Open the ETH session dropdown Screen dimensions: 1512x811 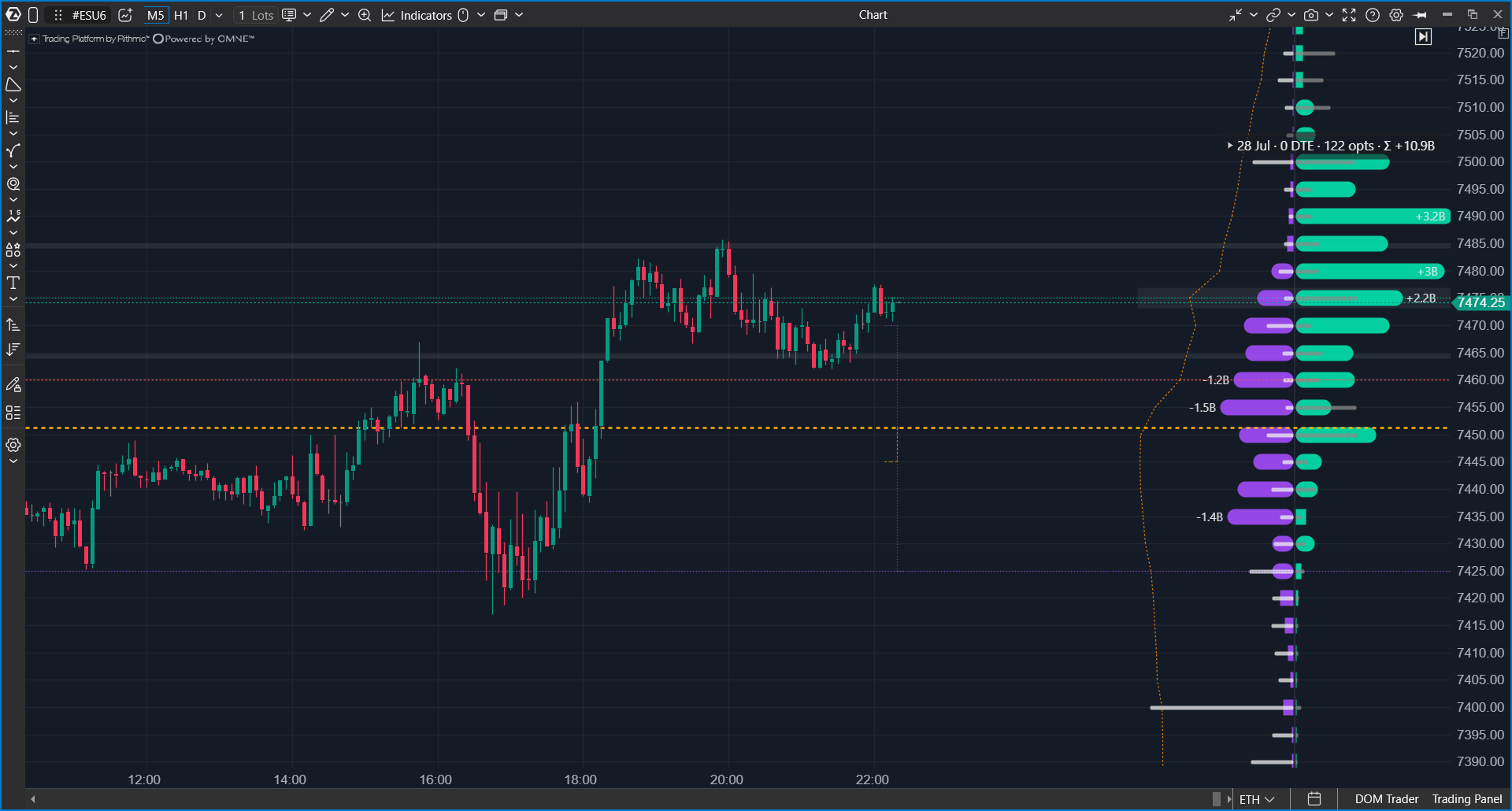(x=1257, y=799)
